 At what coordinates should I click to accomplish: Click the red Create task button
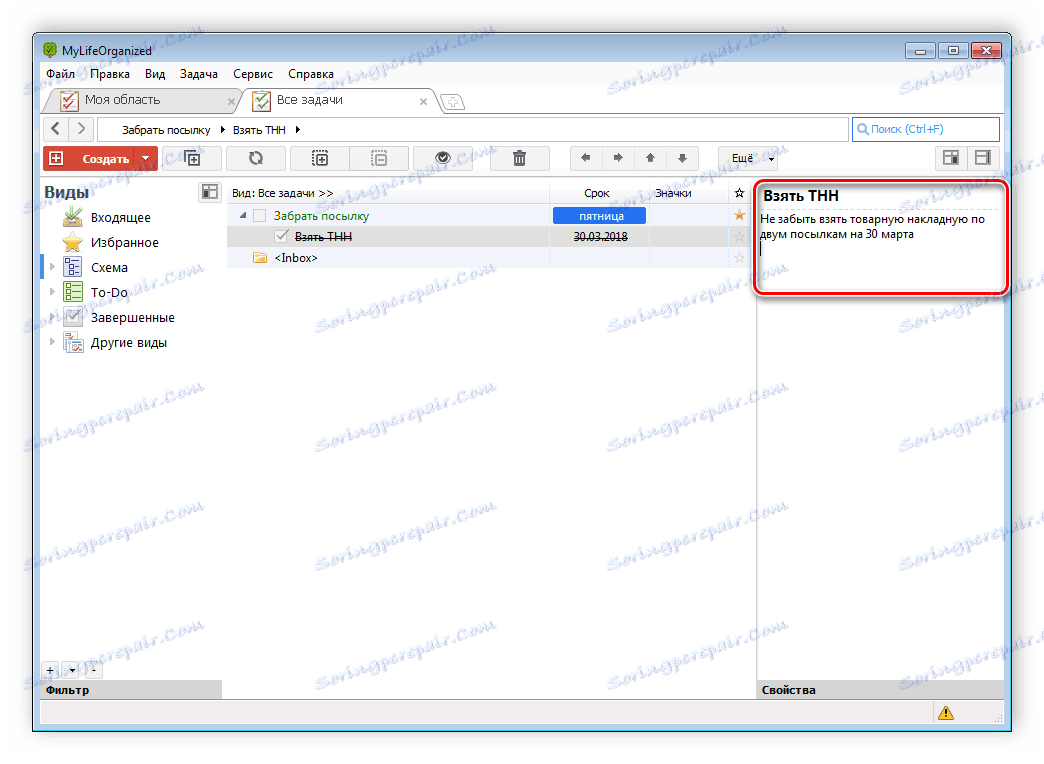pyautogui.click(x=89, y=159)
